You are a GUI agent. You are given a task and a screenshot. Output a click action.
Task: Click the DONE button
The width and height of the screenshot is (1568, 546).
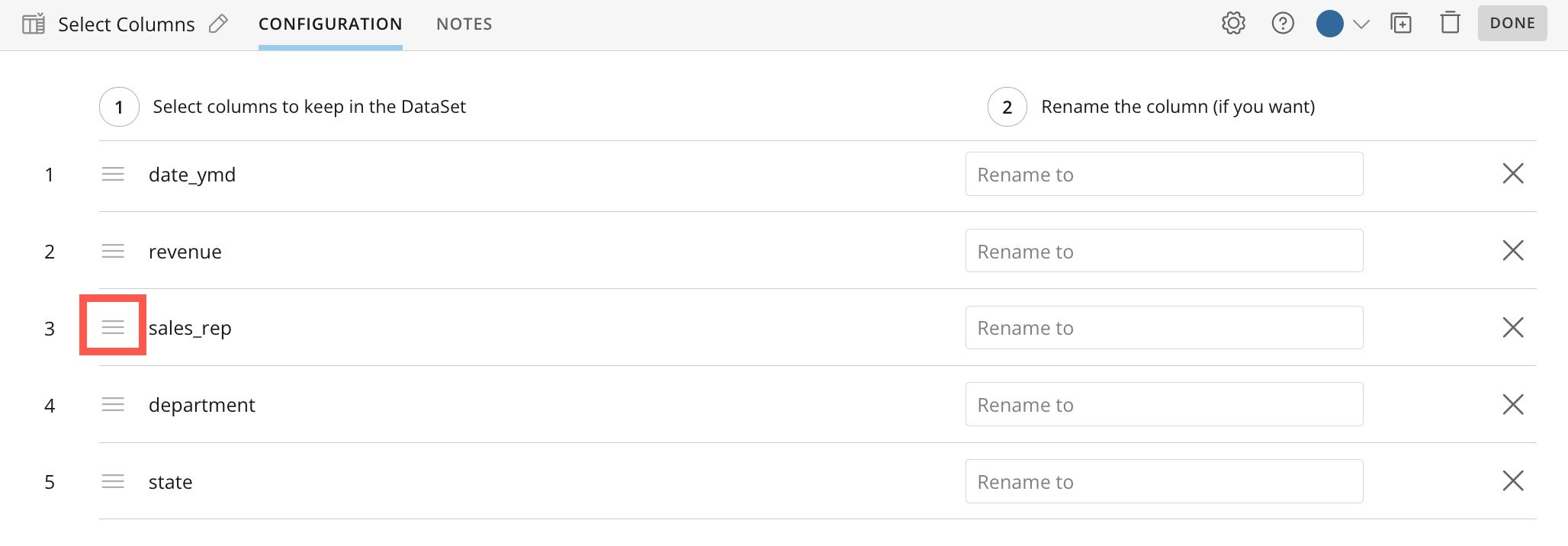[1512, 23]
